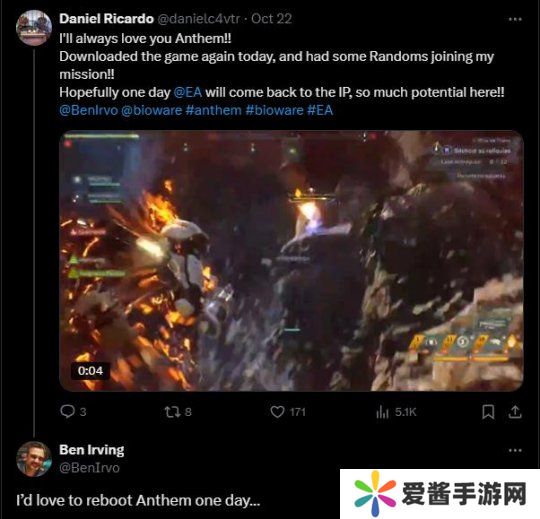Click the reply comment bubble icon

pyautogui.click(x=68, y=411)
